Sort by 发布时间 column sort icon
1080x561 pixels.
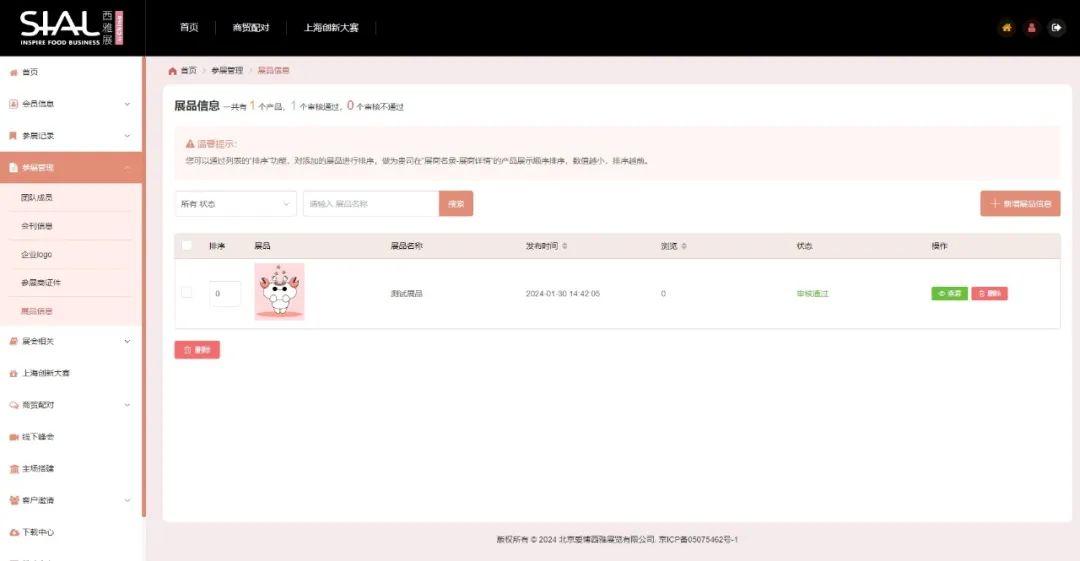pos(565,246)
